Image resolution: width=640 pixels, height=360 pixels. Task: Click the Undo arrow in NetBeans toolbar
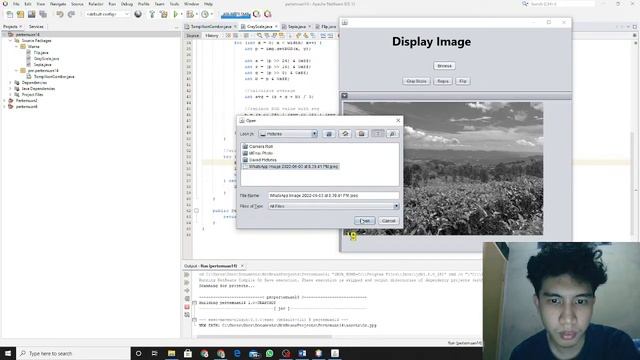[x=60, y=14]
